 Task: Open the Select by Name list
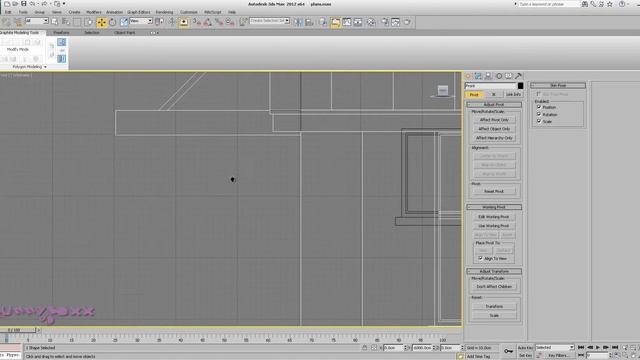(65, 22)
